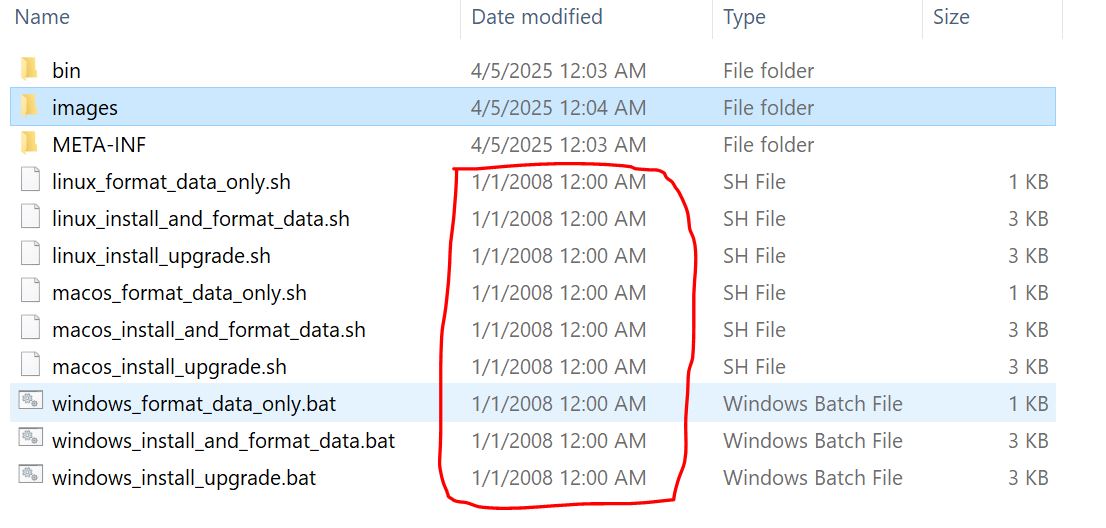Image resolution: width=1106 pixels, height=528 pixels.
Task: Click the linux_format_data_only.sh file icon
Action: (x=31, y=181)
